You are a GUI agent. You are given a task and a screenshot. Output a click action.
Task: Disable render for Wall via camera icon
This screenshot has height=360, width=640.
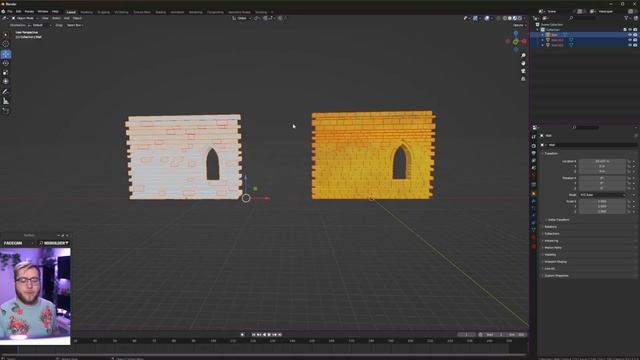click(x=635, y=35)
